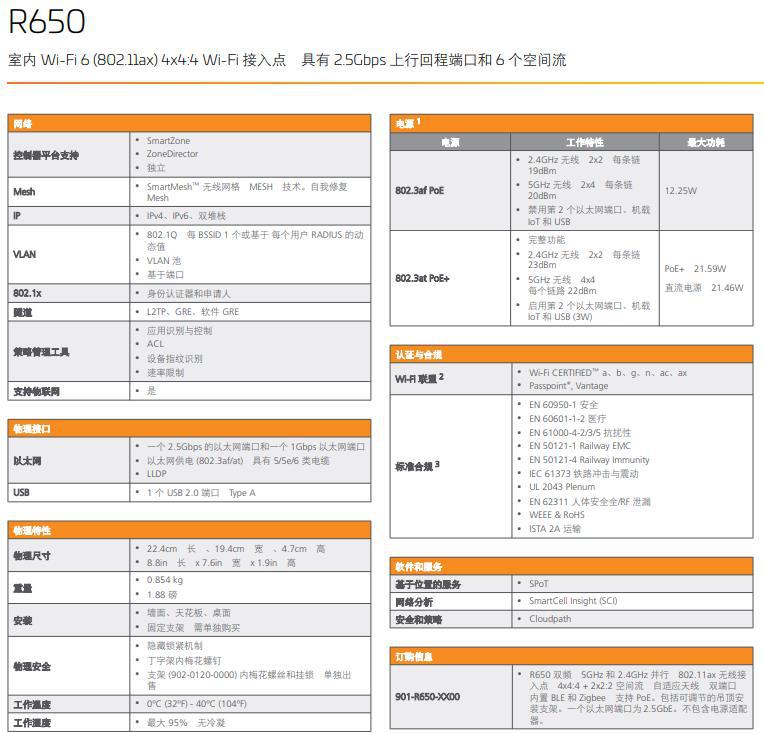This screenshot has height=733, width=764.
Task: Click the USB row label
Action: point(21,492)
